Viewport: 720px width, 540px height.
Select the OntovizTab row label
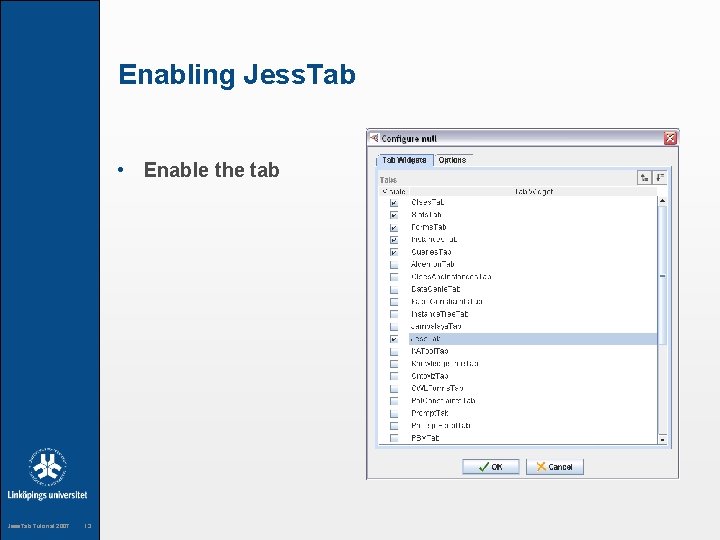pos(430,376)
